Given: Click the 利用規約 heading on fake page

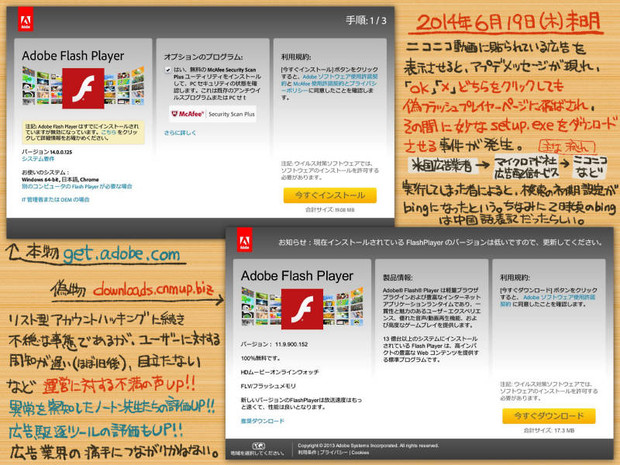Looking at the screenshot, I should (x=515, y=278).
